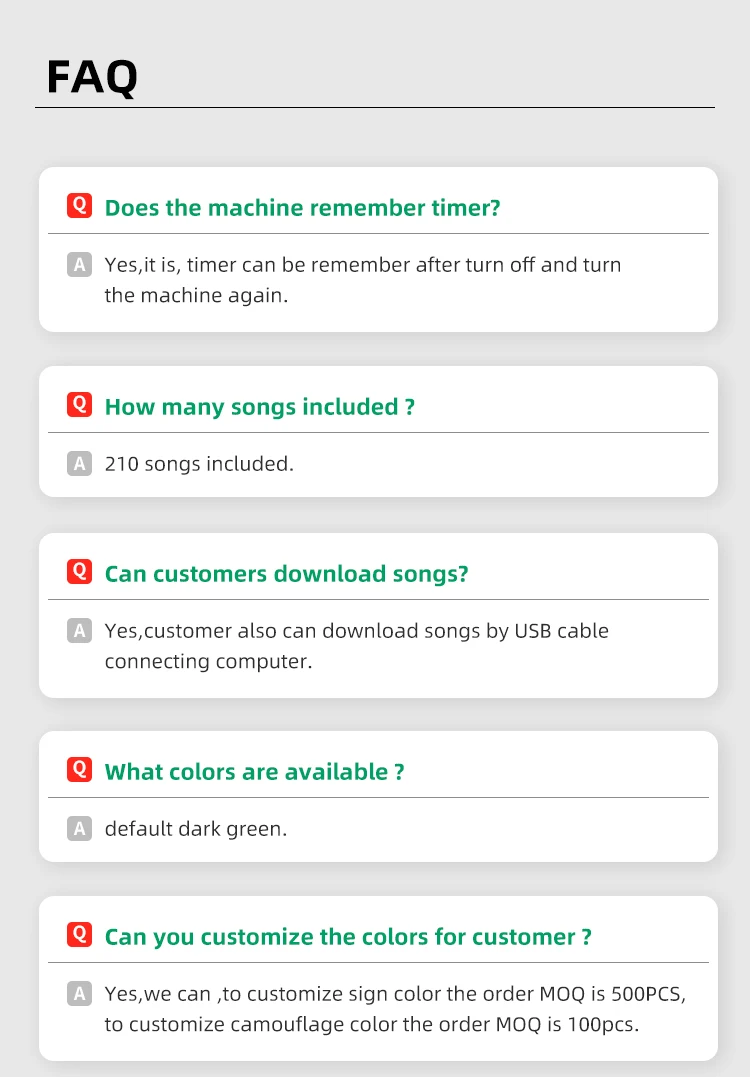Click the 'What colors are available ?' question

[254, 772]
